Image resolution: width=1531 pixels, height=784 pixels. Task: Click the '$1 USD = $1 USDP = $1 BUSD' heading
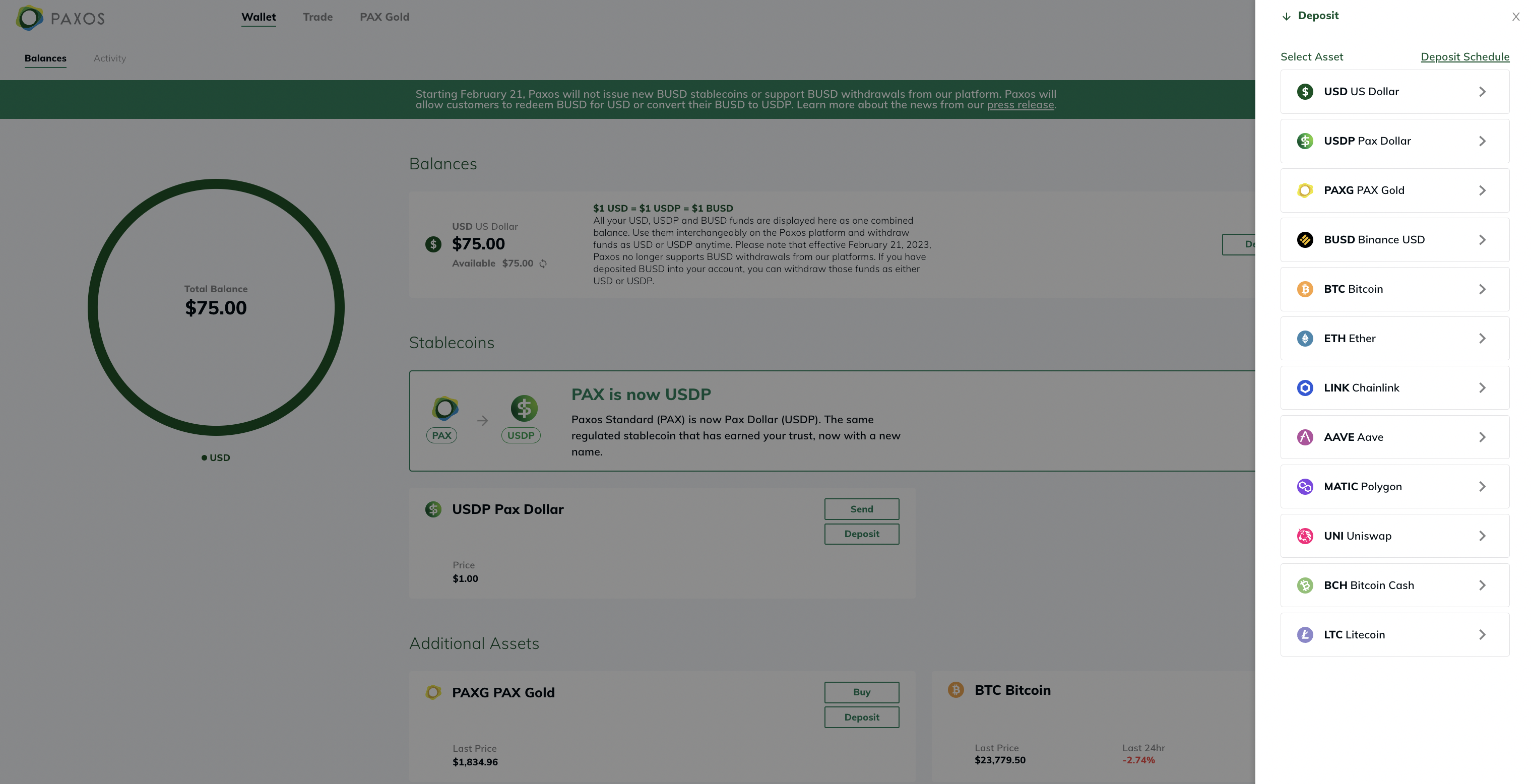tap(663, 208)
